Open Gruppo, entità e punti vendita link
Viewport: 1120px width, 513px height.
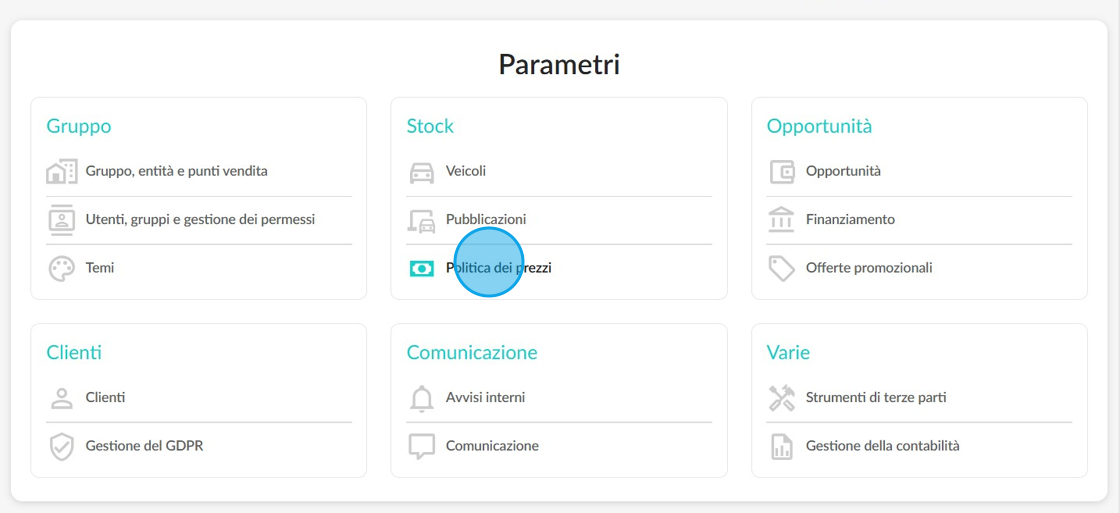click(176, 171)
